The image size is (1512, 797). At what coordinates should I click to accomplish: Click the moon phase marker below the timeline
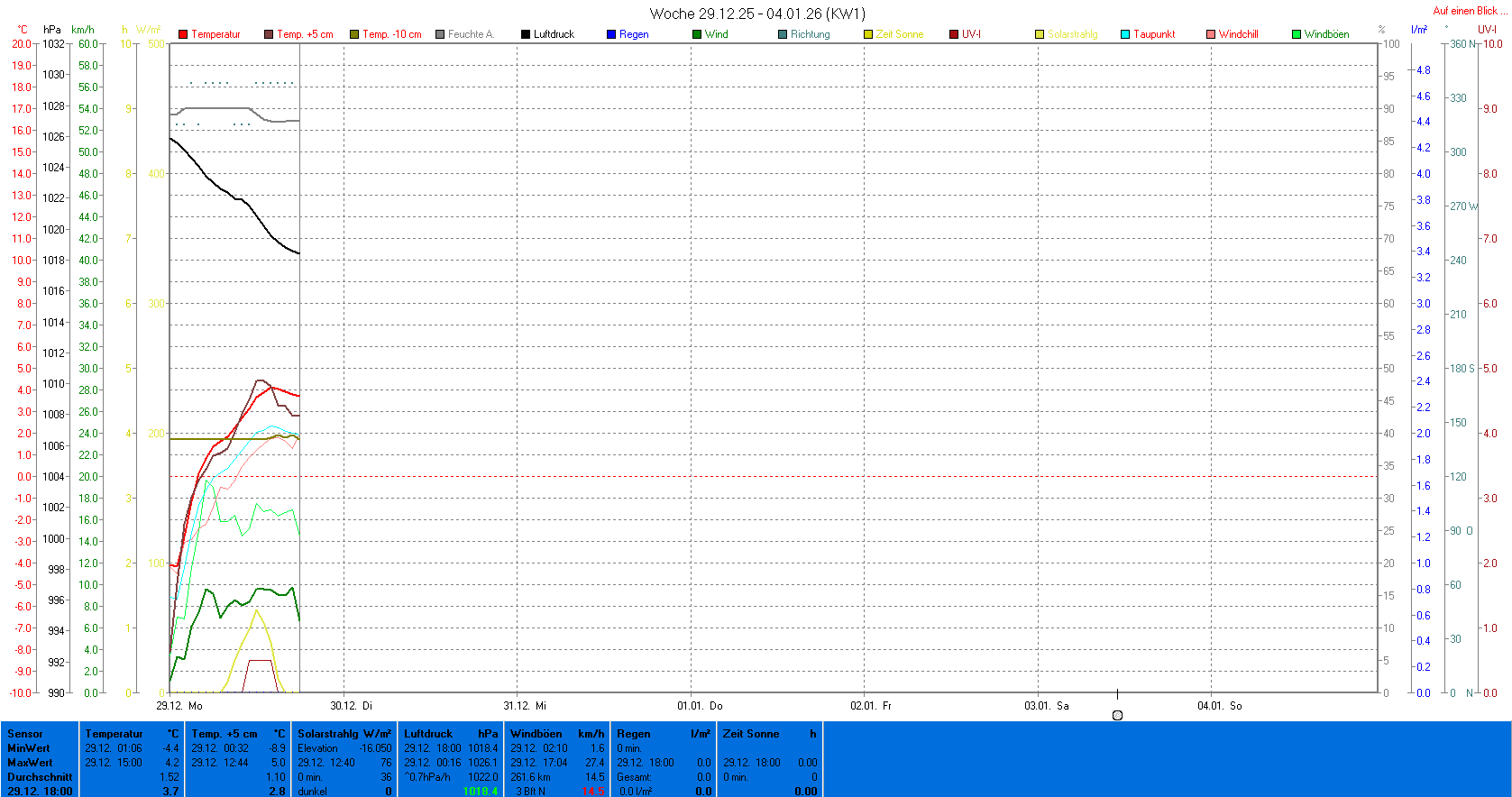(1118, 715)
